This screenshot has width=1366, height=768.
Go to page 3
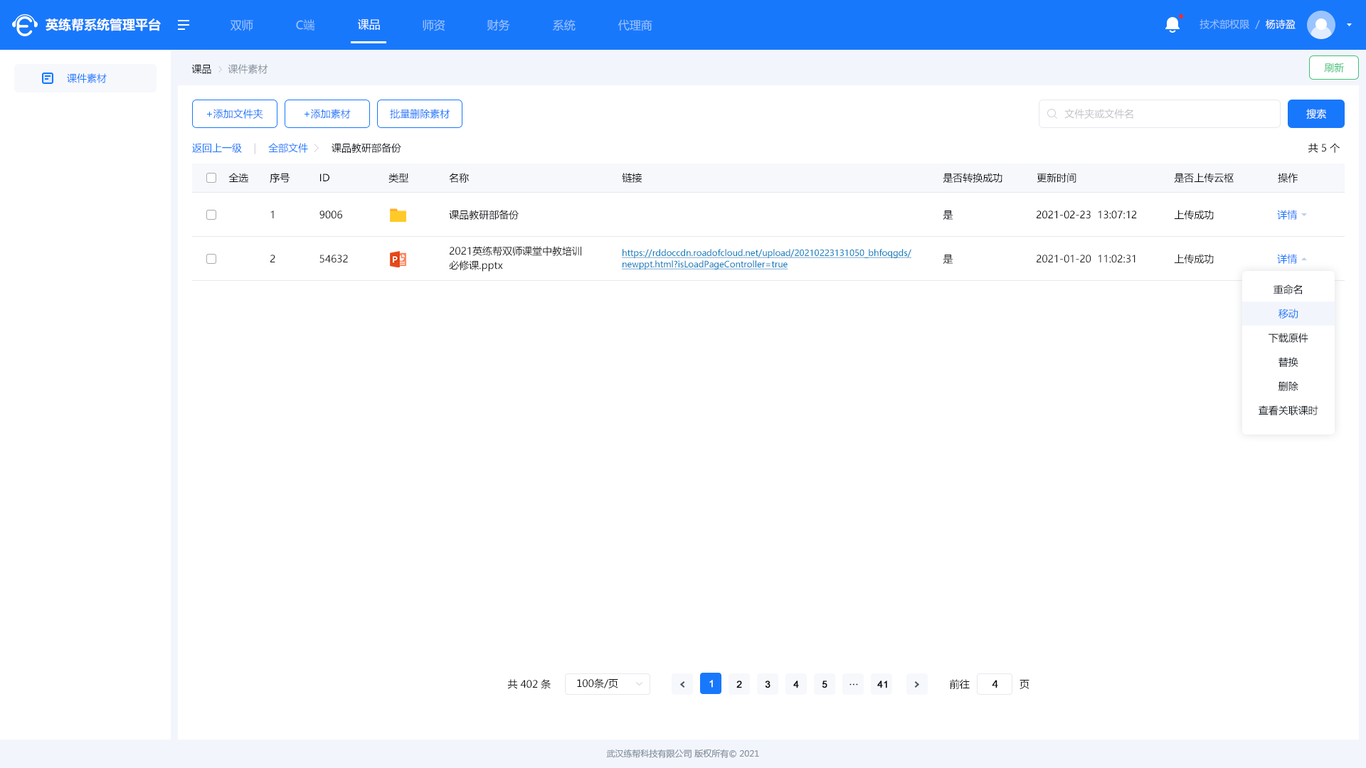click(768, 684)
